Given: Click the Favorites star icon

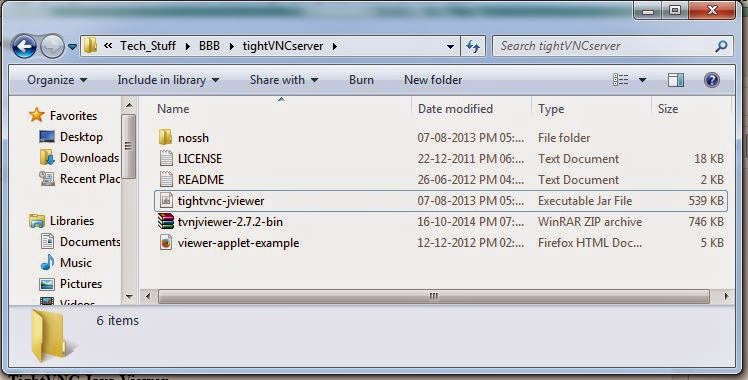Looking at the screenshot, I should click(36, 115).
